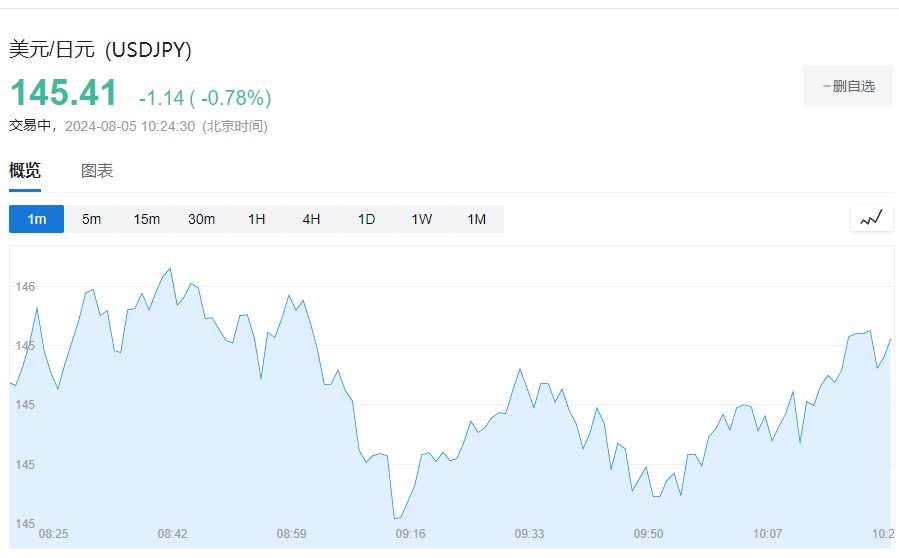Click the 删自选 remove-from-watchlist button
Image resolution: width=899 pixels, height=558 pixels.
847,86
